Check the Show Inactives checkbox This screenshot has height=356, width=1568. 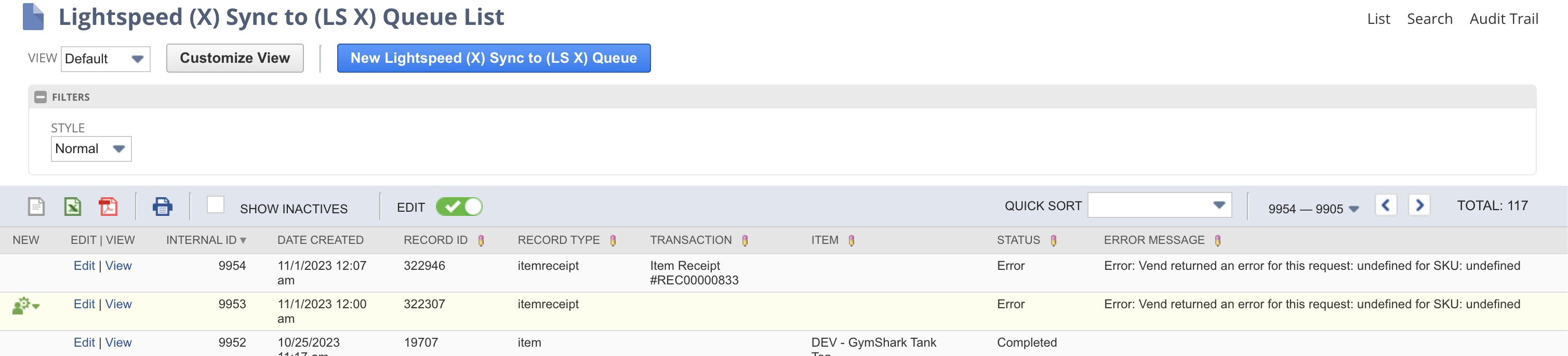(x=216, y=206)
